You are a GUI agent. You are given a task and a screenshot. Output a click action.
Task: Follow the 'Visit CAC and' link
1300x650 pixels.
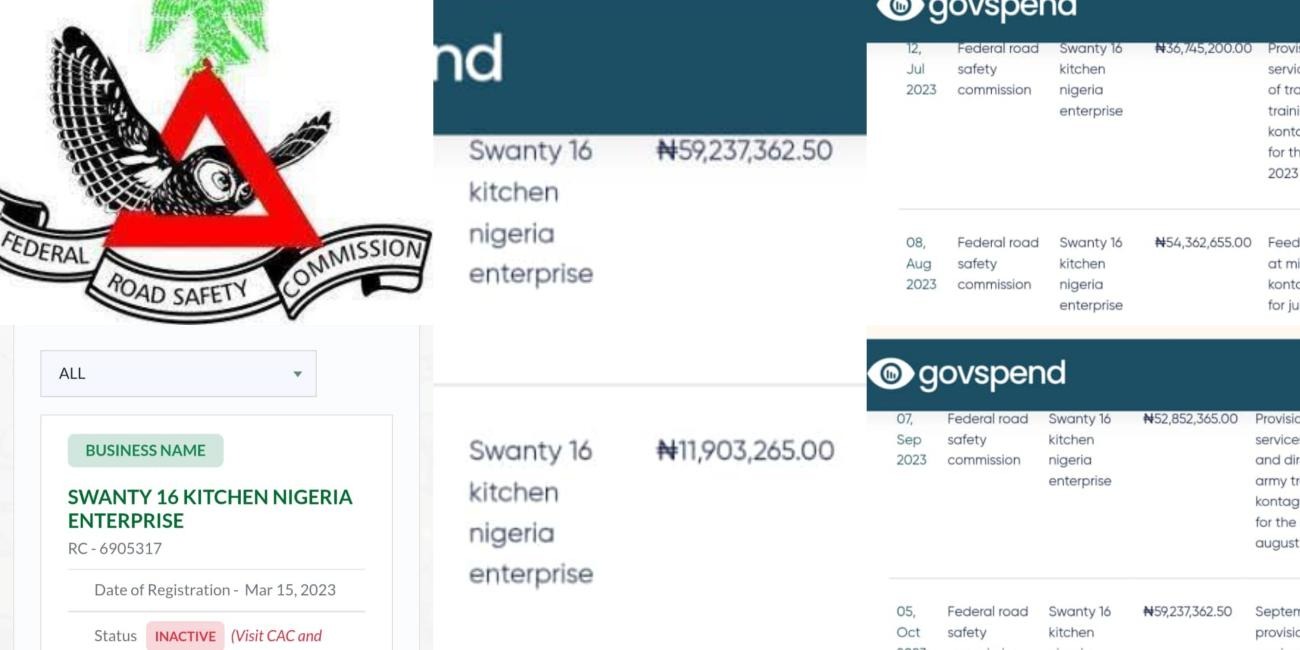click(276, 636)
